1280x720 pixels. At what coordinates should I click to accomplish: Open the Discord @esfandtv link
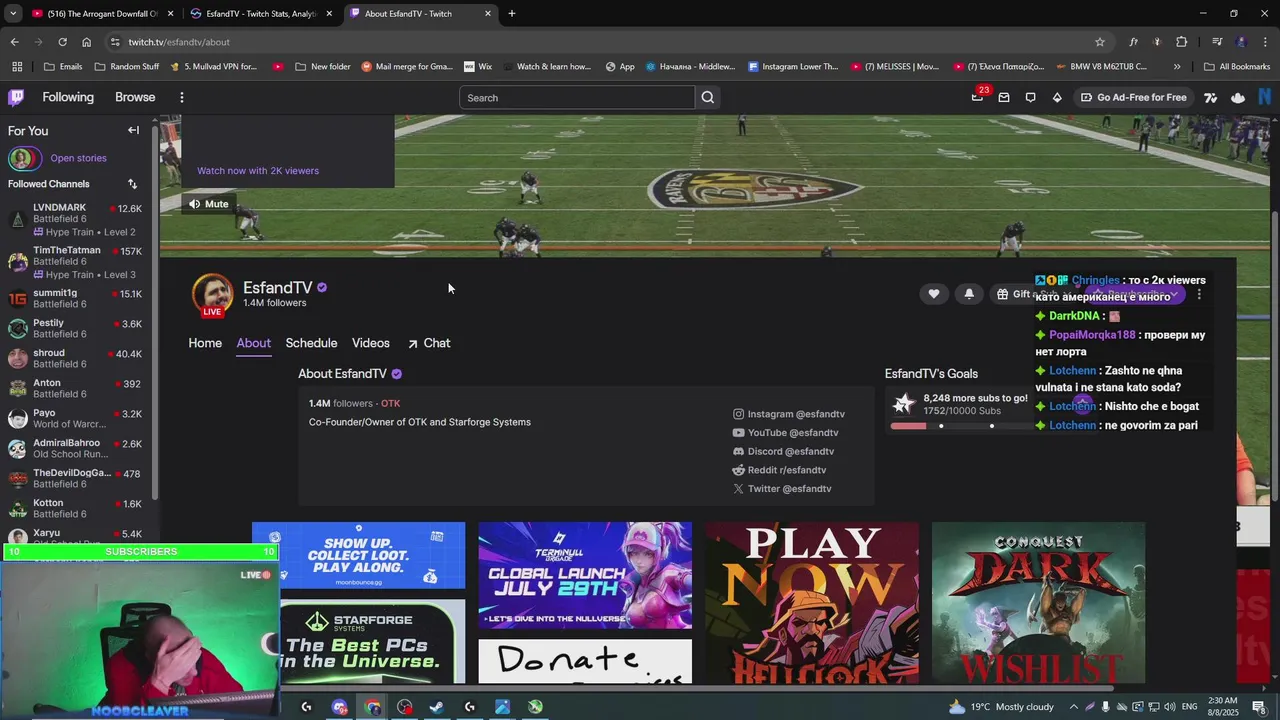pos(783,452)
